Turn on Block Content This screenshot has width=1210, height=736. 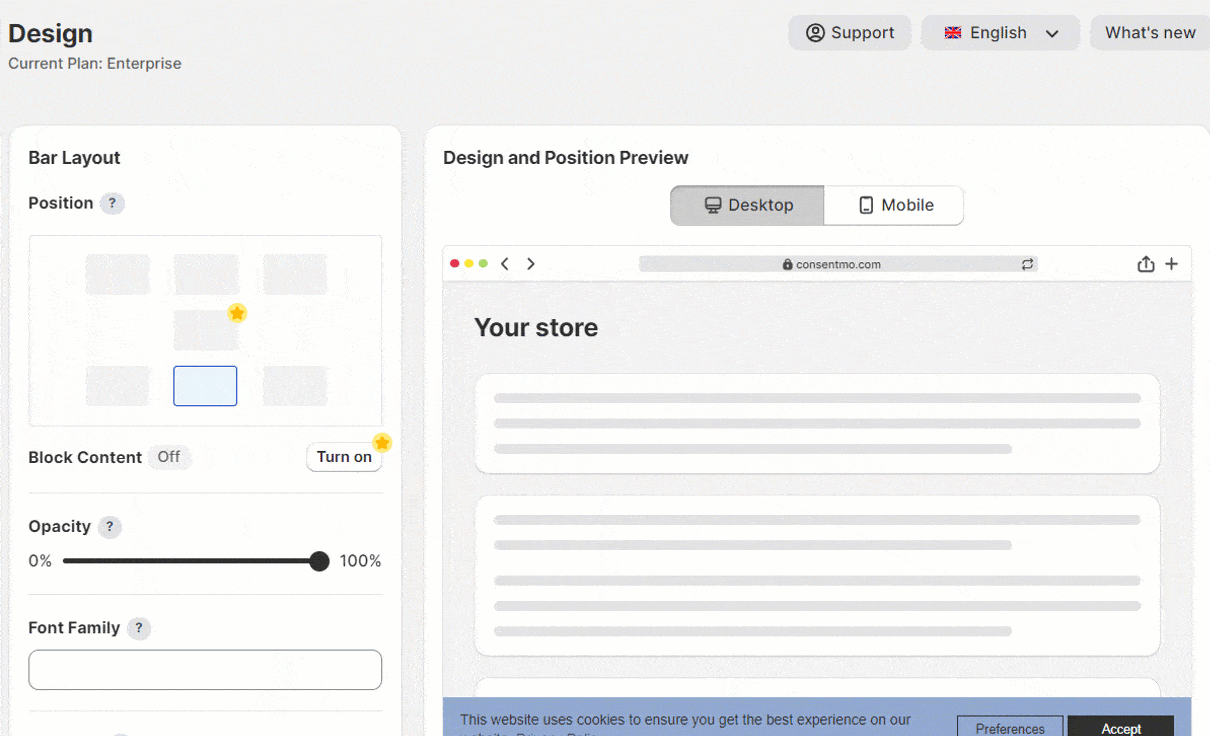point(344,457)
